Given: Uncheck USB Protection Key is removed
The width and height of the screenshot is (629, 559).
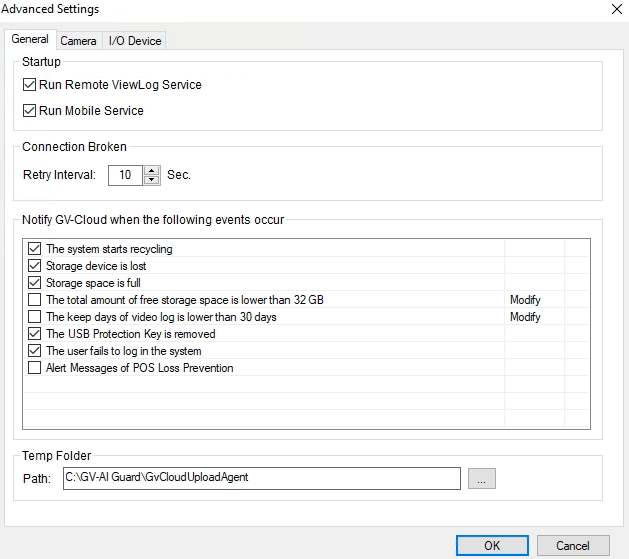Looking at the screenshot, I should pos(36,334).
